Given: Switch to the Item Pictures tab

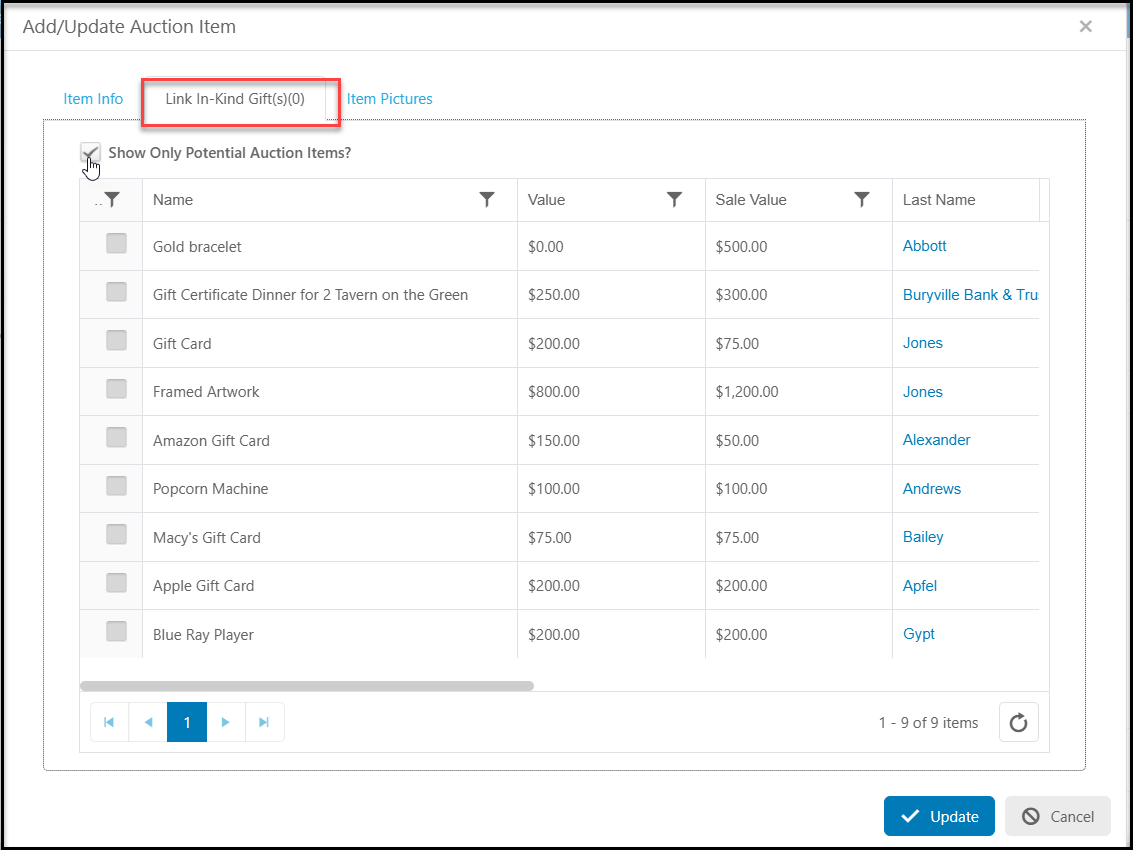Looking at the screenshot, I should click(389, 99).
